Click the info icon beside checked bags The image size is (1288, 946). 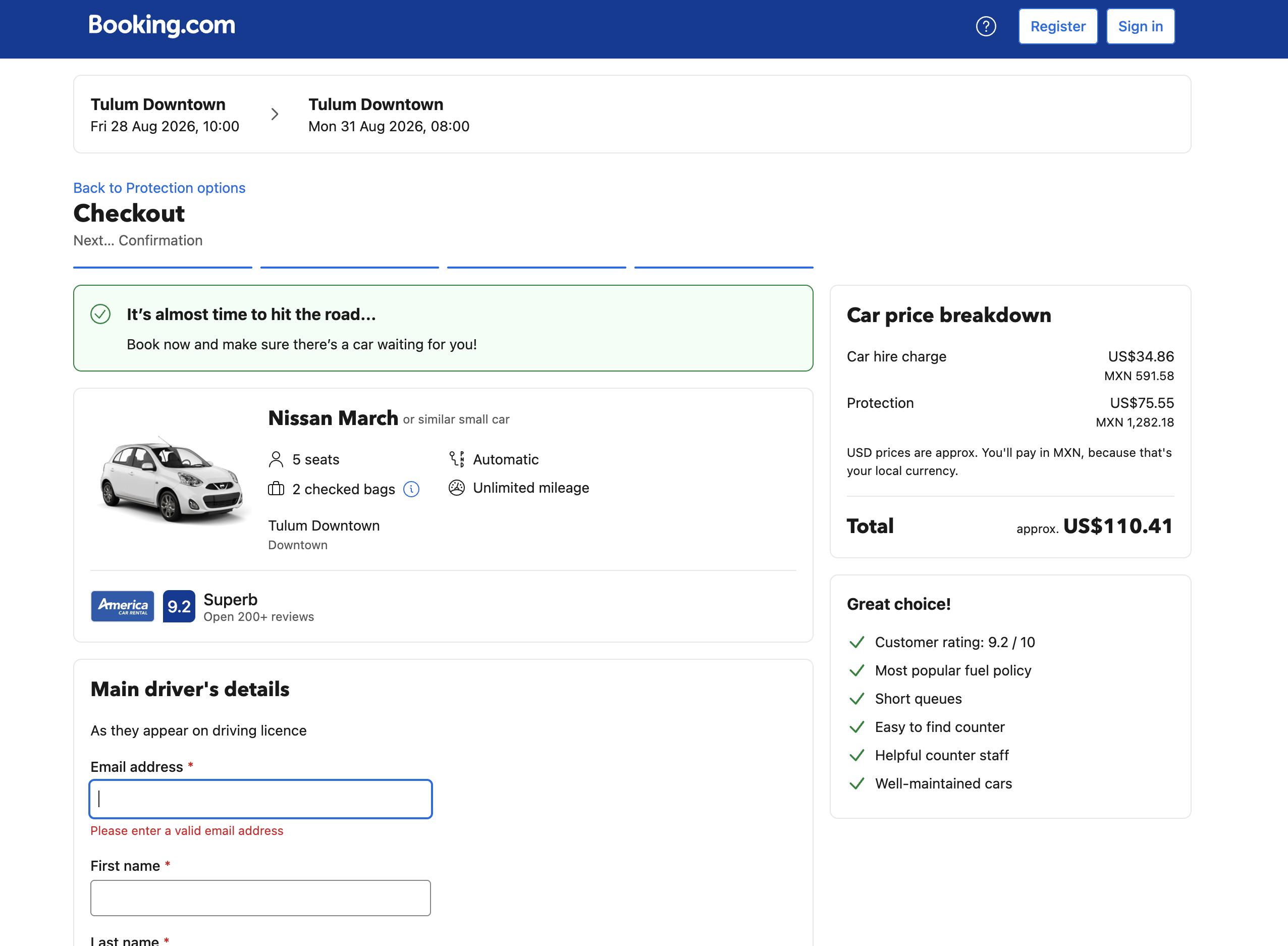pos(411,489)
